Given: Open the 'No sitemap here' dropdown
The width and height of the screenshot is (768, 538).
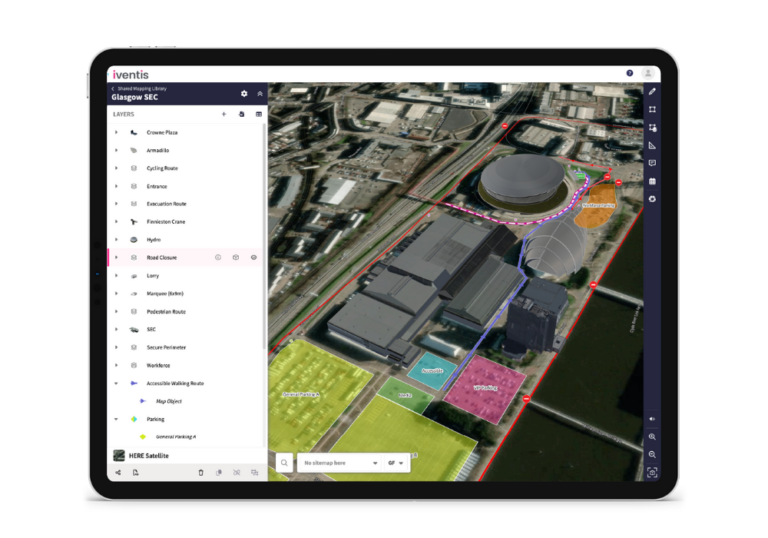Looking at the screenshot, I should 340,463.
